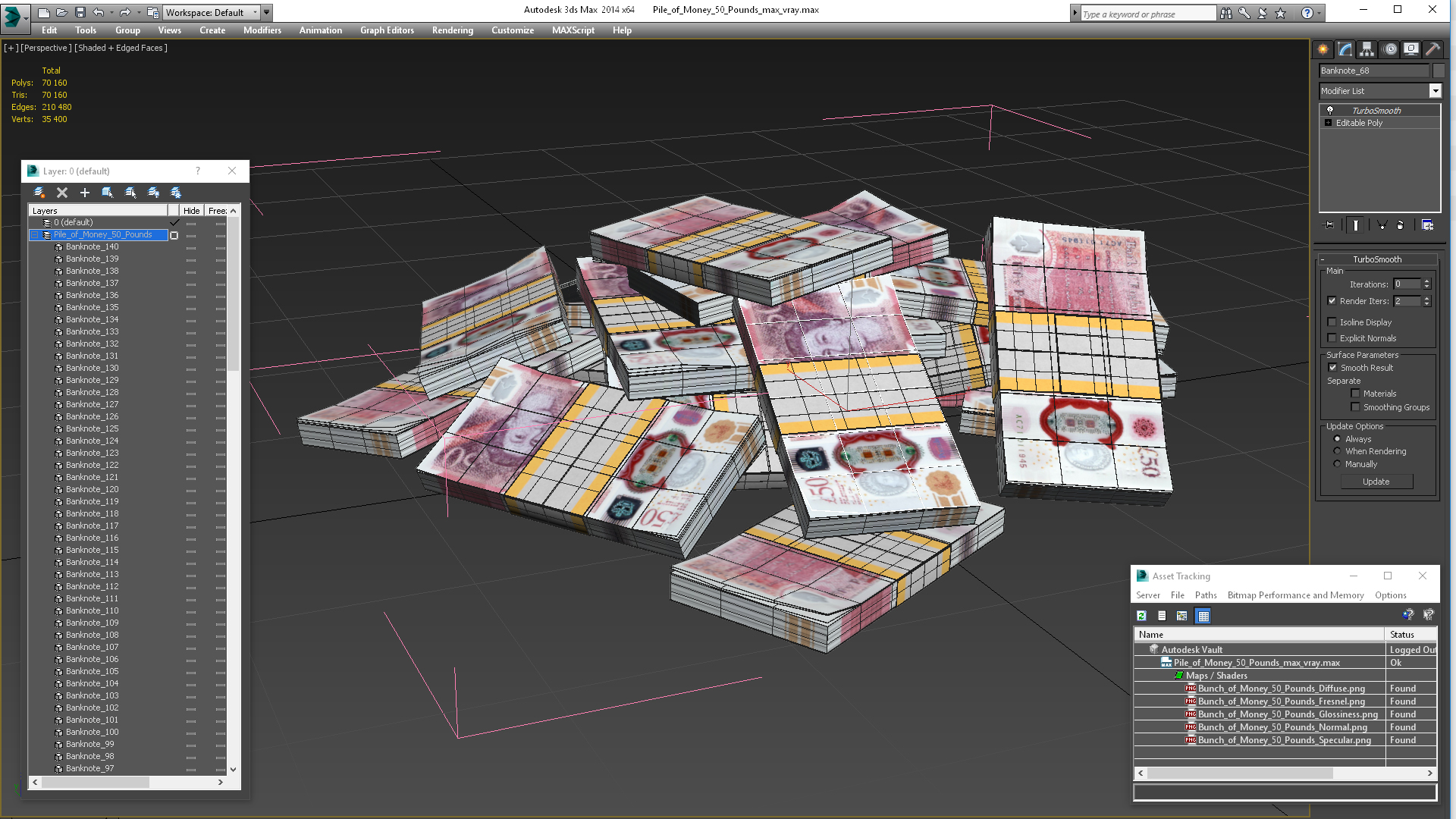
Task: Toggle the Render Iters checkbox
Action: point(1332,301)
